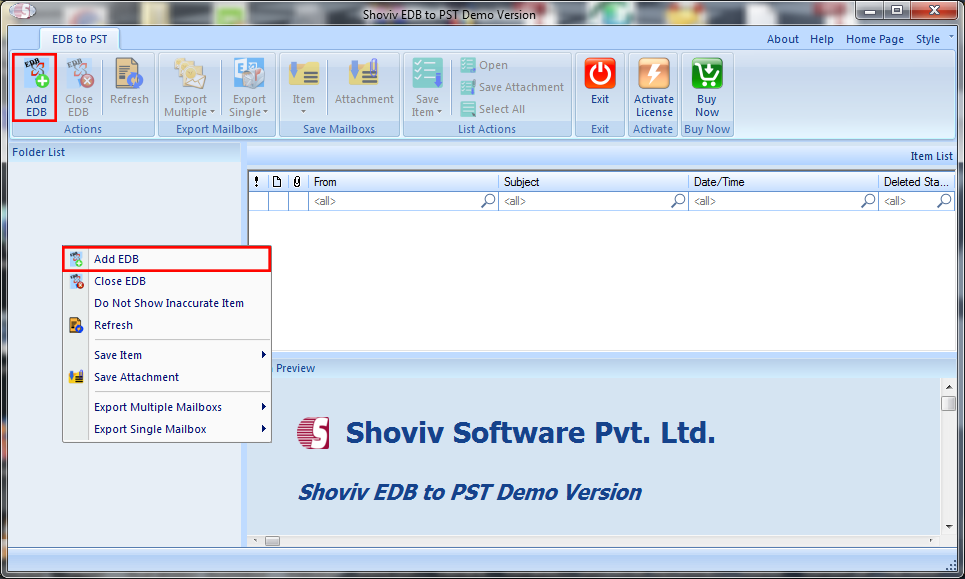Open the About menu
This screenshot has width=965, height=579.
782,39
